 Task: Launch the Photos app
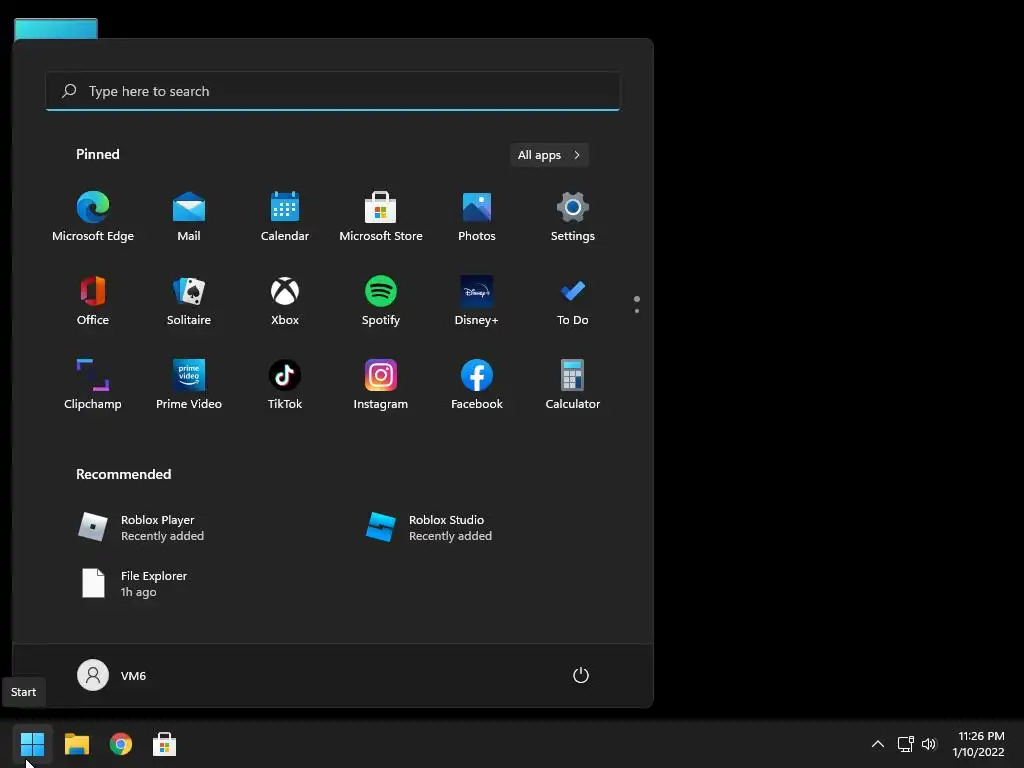point(477,217)
